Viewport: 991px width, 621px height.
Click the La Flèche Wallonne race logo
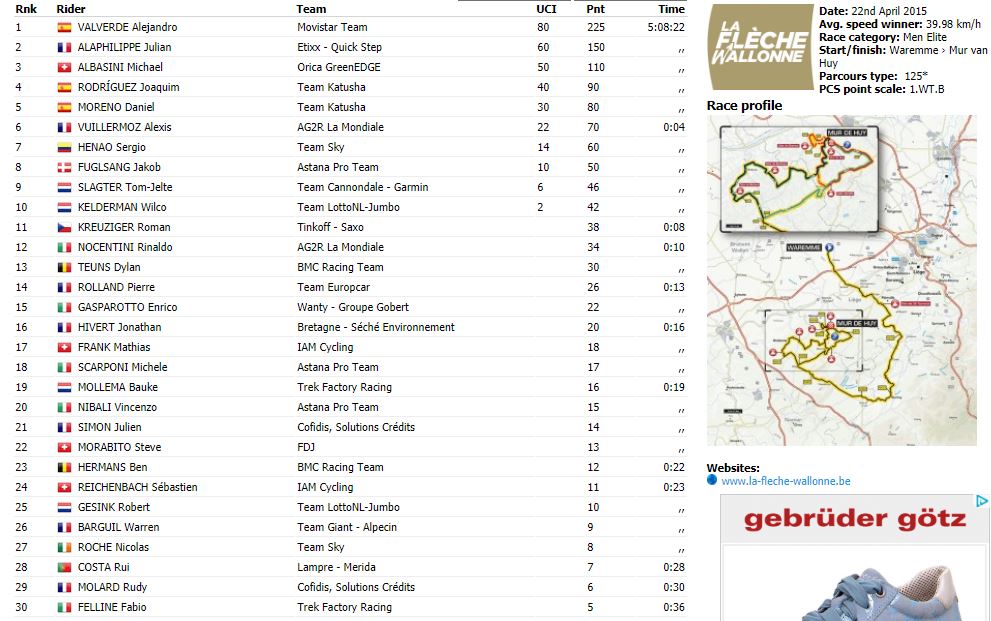point(760,47)
